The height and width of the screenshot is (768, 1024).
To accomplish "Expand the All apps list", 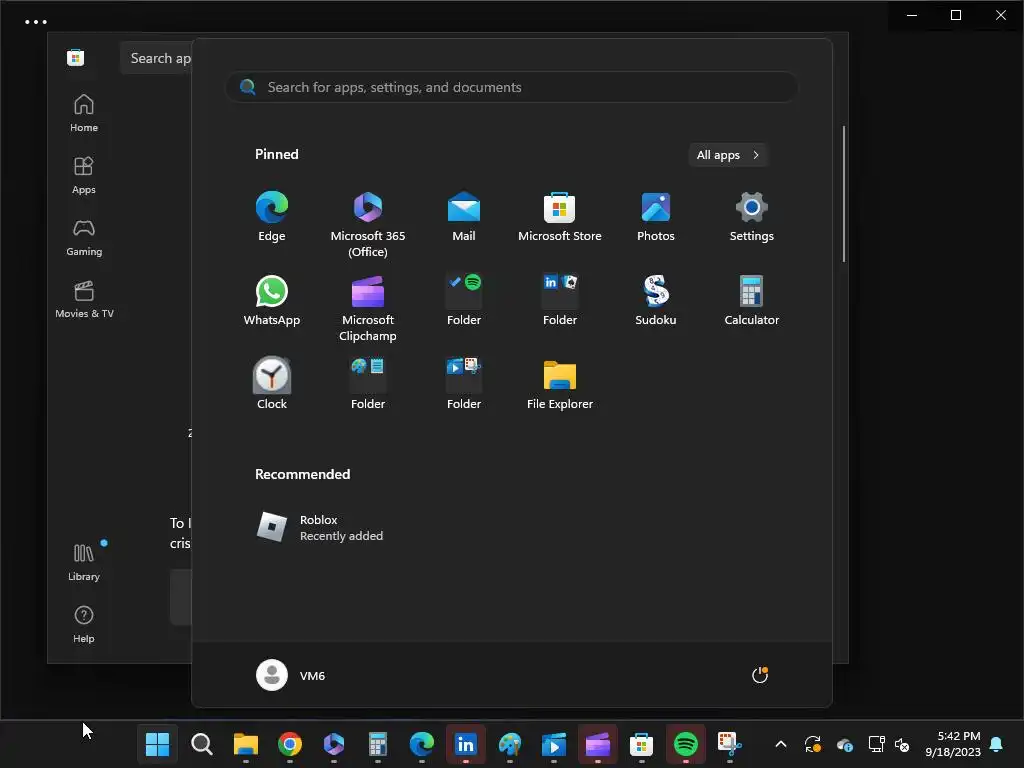I will coord(728,155).
